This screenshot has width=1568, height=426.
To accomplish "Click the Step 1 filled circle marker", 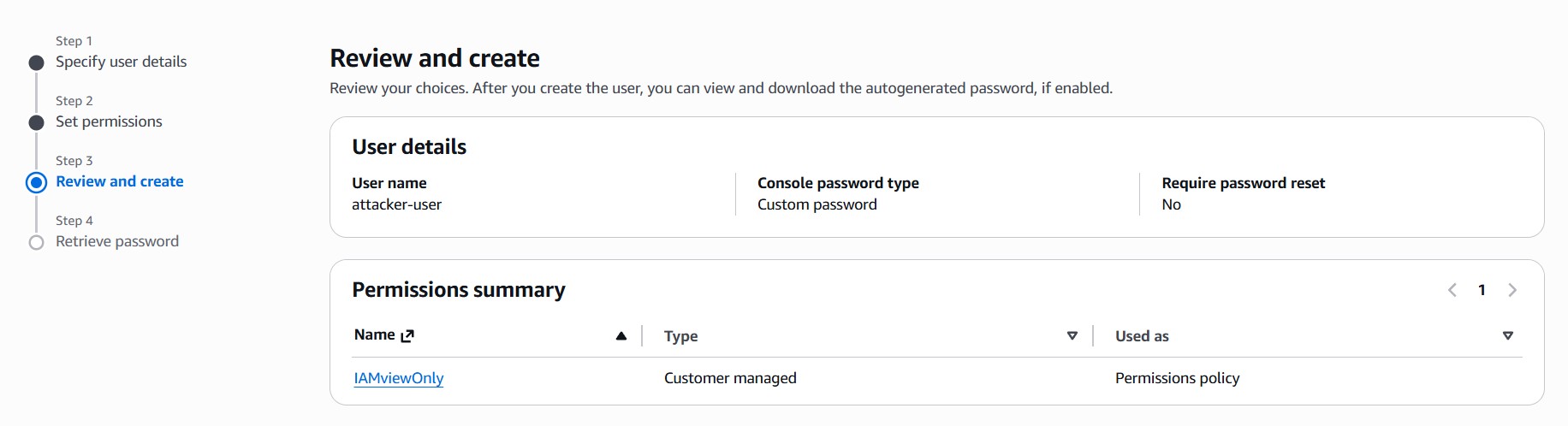I will (36, 62).
